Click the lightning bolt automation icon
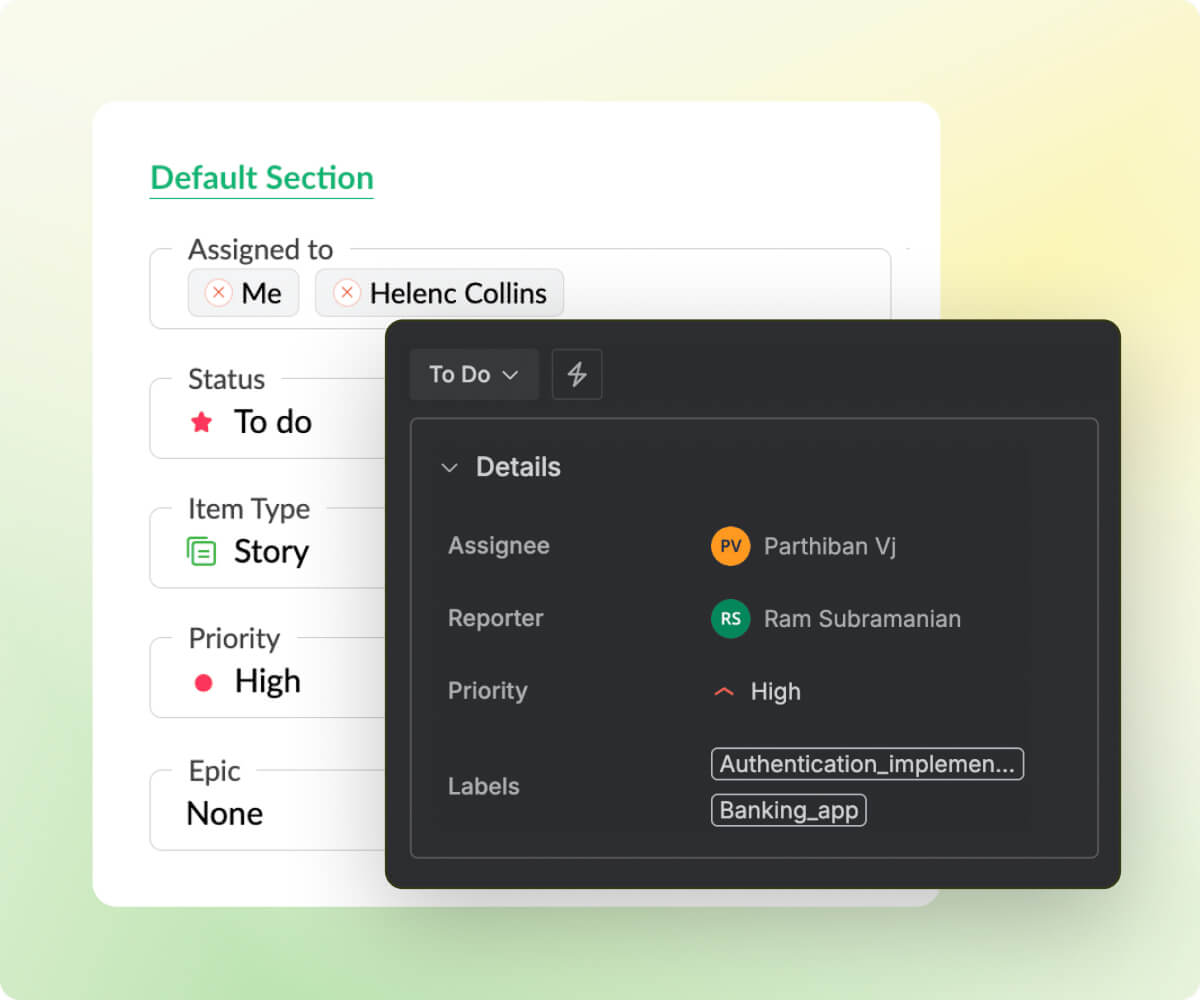 coord(577,374)
